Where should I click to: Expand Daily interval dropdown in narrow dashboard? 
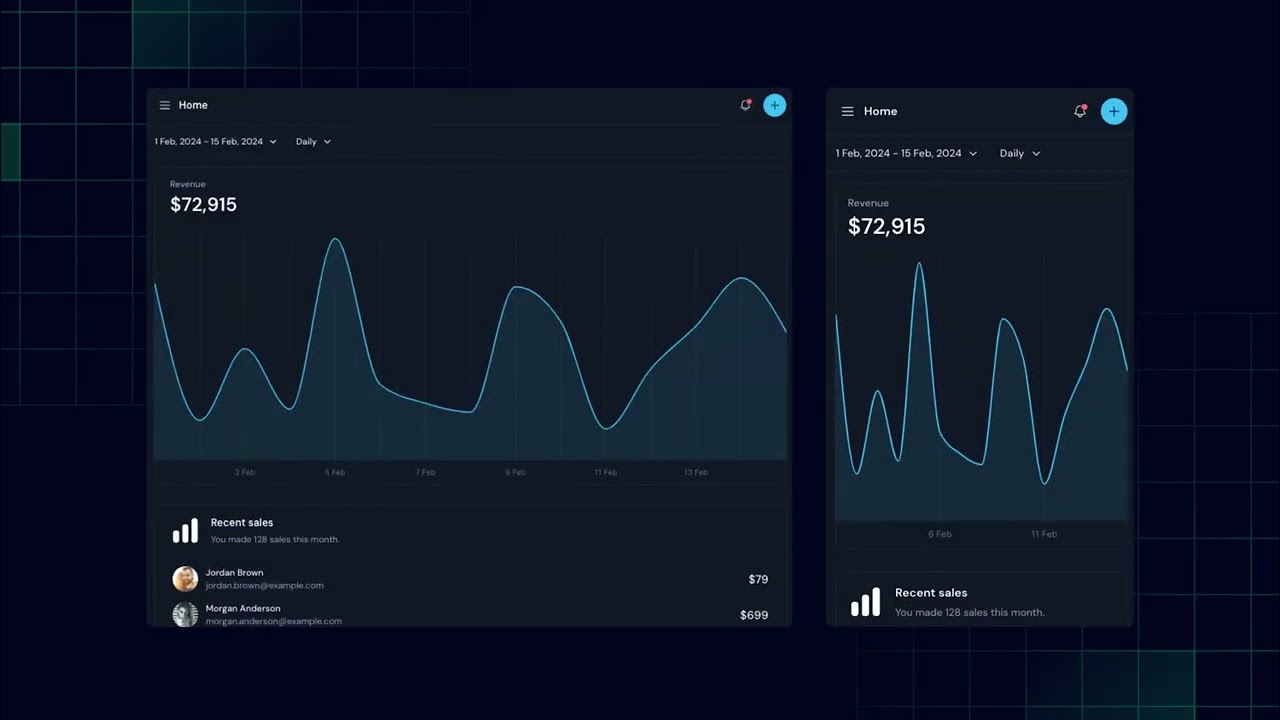click(1020, 153)
